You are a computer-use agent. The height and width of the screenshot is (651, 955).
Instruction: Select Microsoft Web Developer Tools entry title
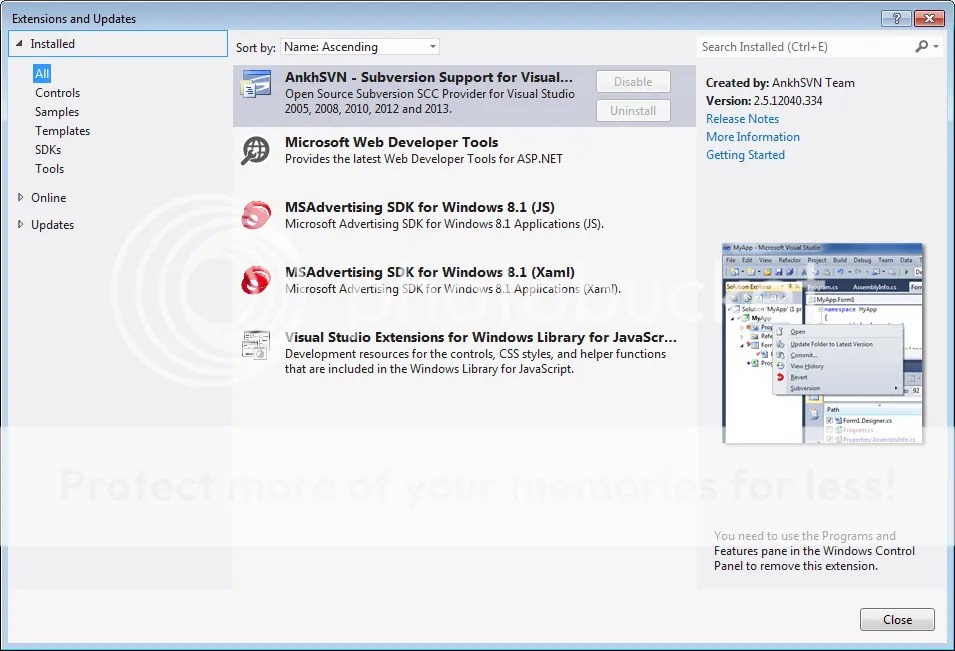pos(392,142)
